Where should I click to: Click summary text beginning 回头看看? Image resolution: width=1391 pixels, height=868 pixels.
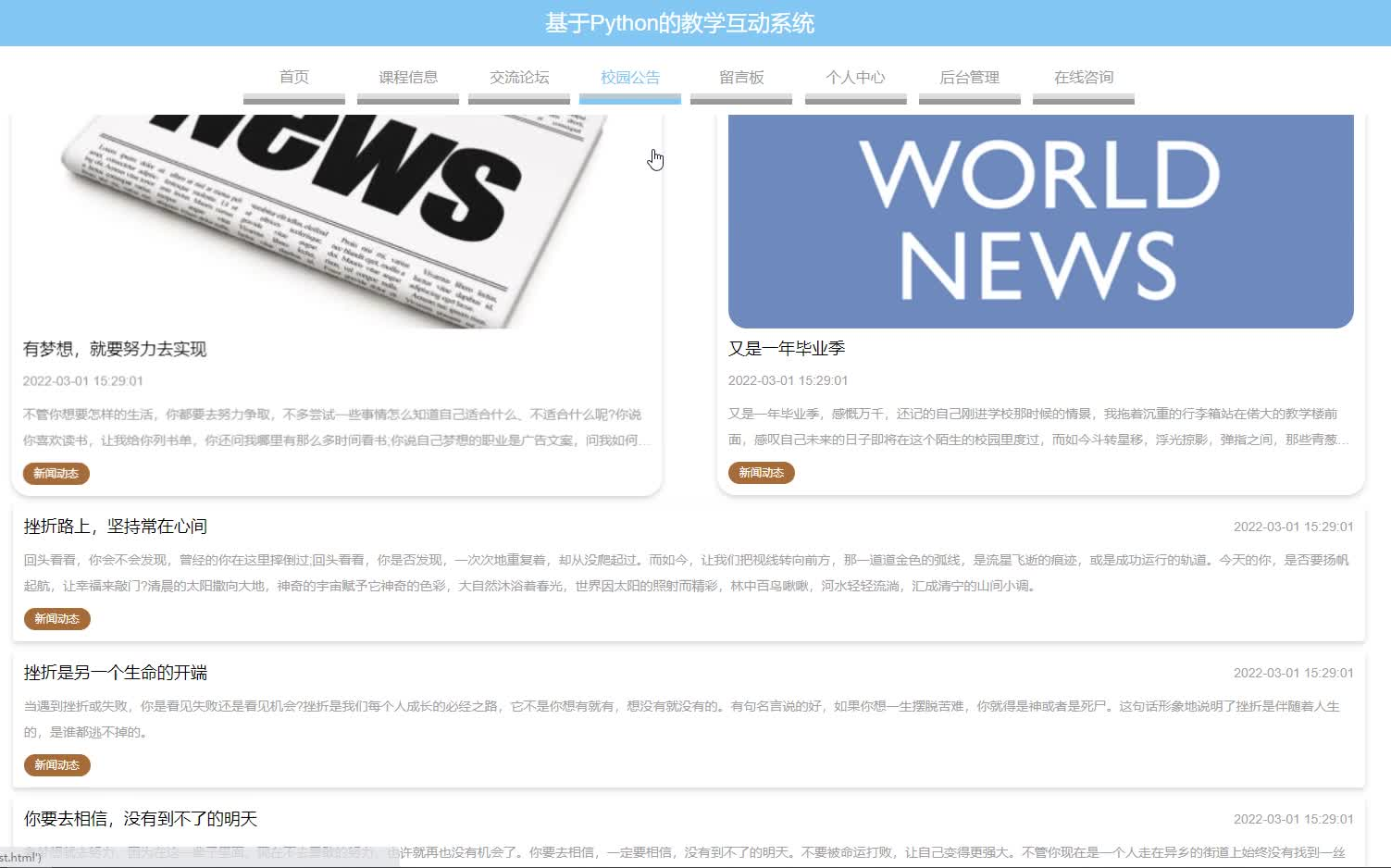[687, 573]
